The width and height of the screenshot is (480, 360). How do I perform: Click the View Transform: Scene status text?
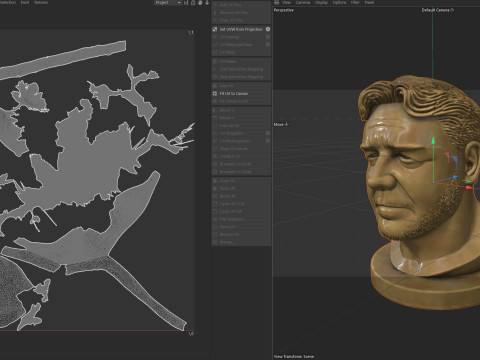294,356
